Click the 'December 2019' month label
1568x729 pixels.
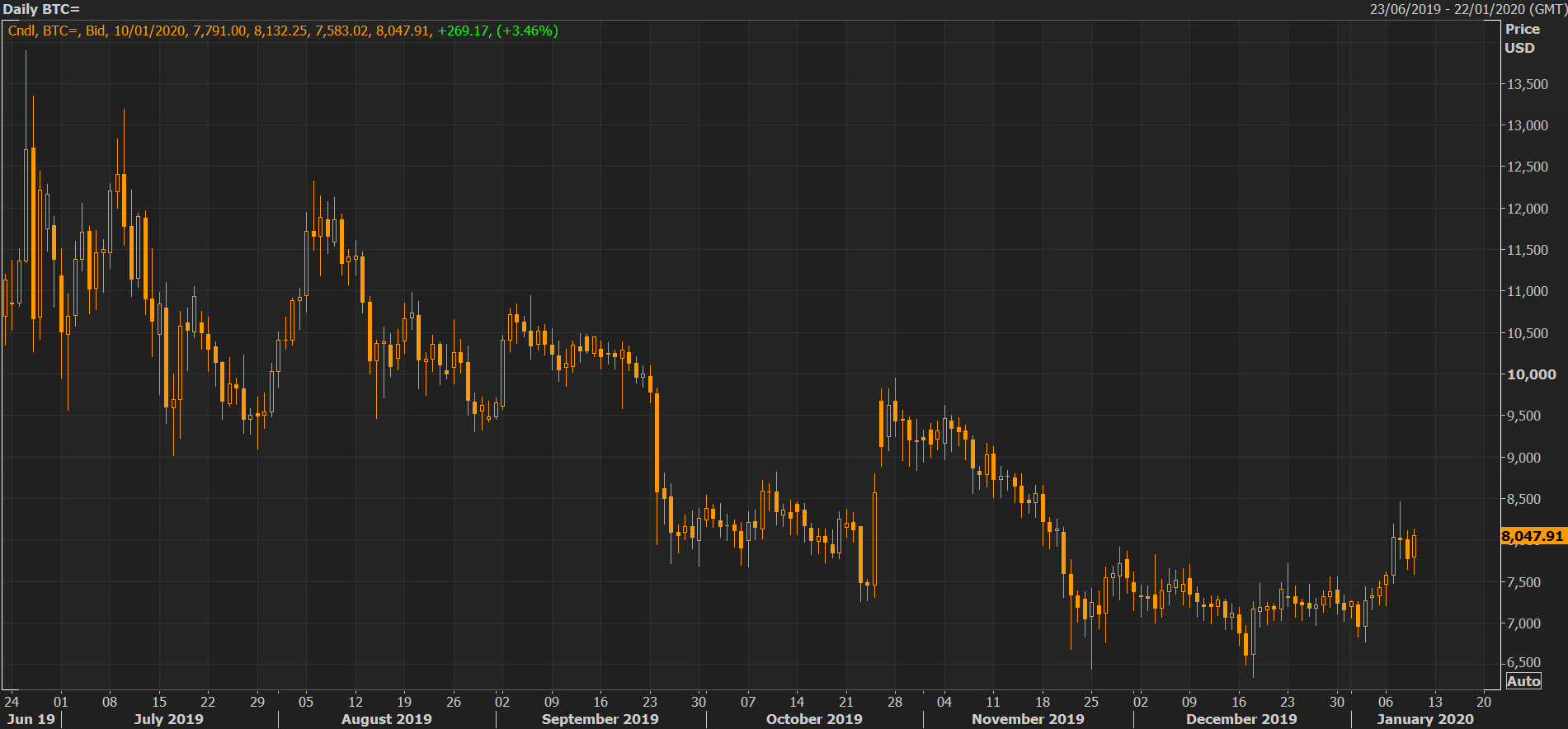(x=1241, y=719)
